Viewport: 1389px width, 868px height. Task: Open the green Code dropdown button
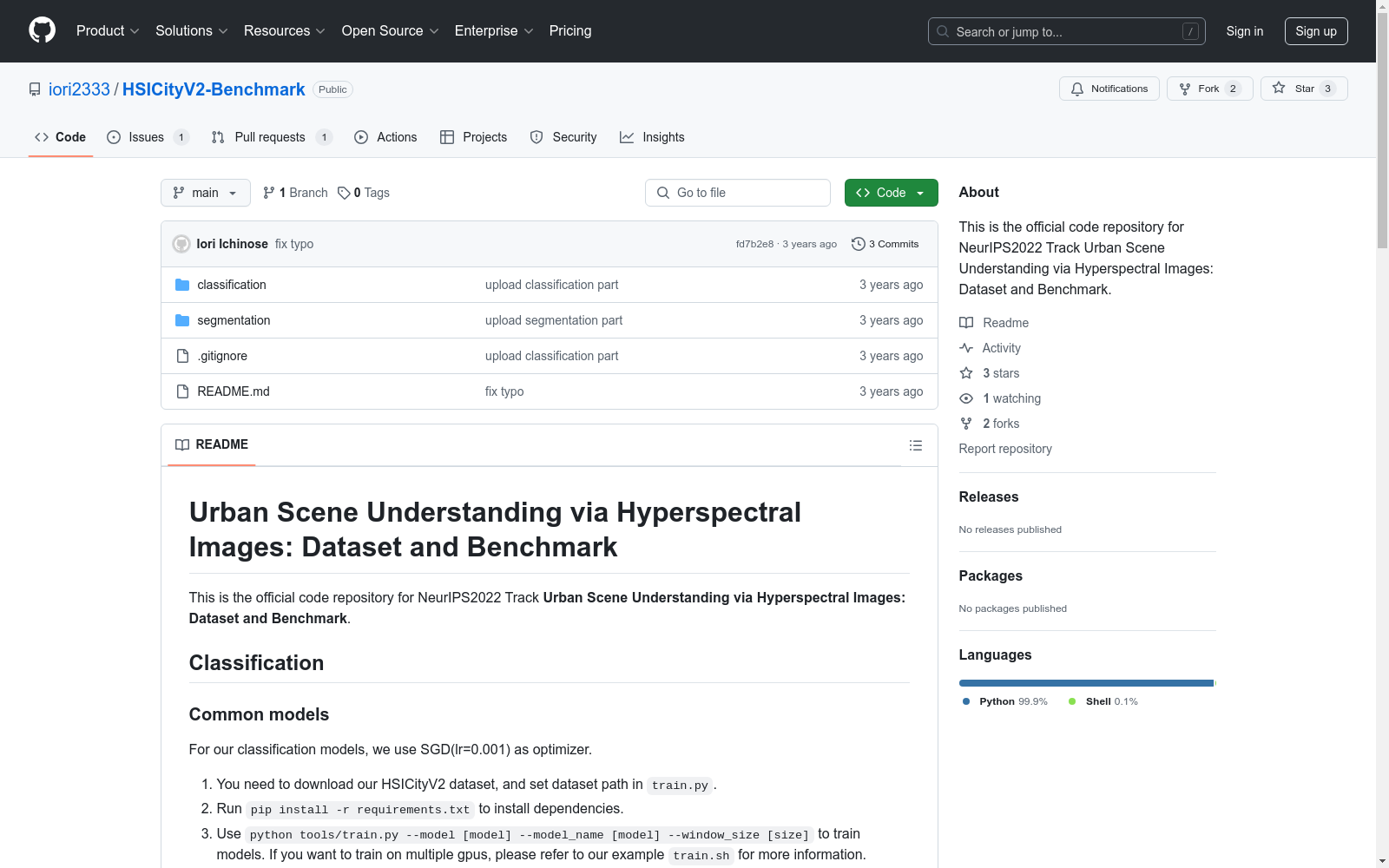891,193
